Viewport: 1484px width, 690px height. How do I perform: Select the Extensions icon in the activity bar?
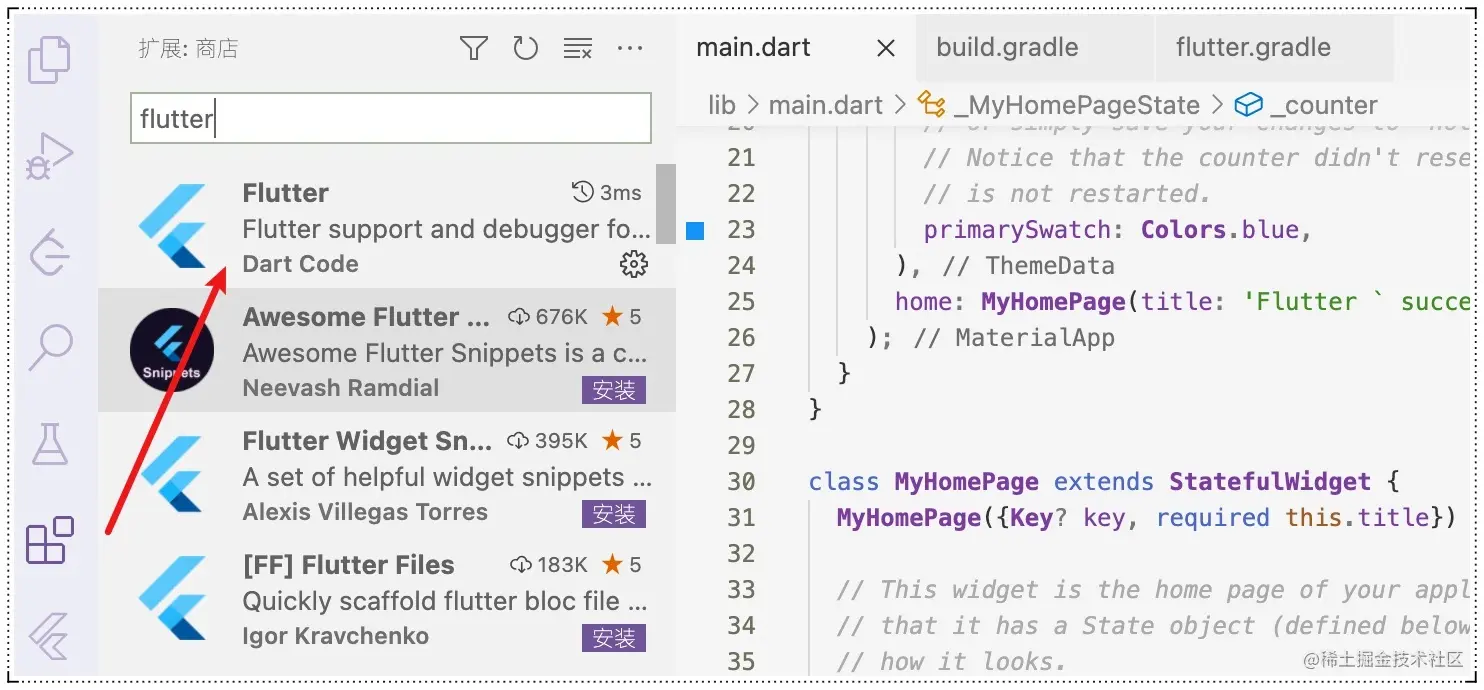(x=50, y=538)
